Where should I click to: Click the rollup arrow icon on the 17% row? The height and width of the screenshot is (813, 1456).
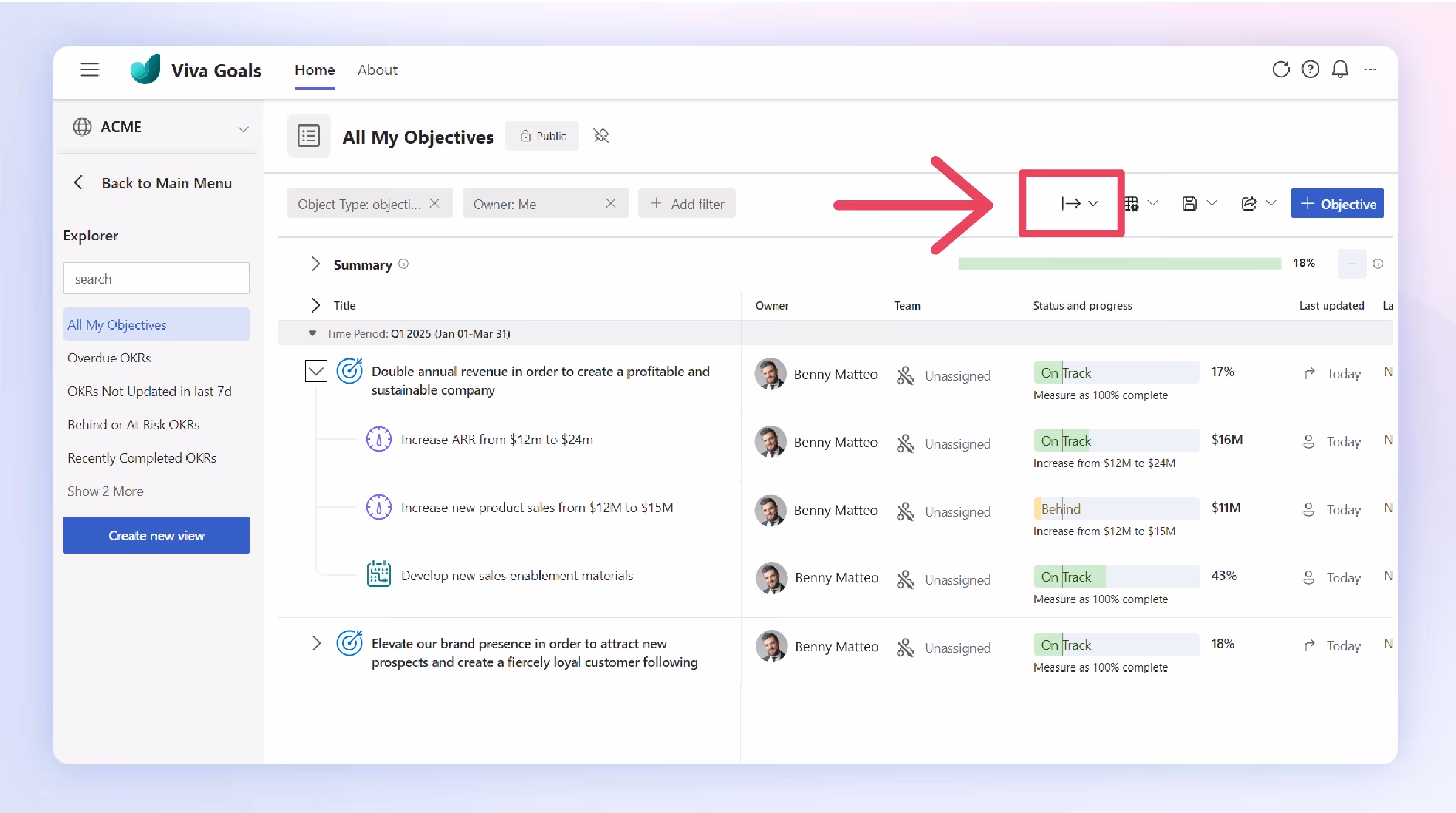click(x=1309, y=373)
